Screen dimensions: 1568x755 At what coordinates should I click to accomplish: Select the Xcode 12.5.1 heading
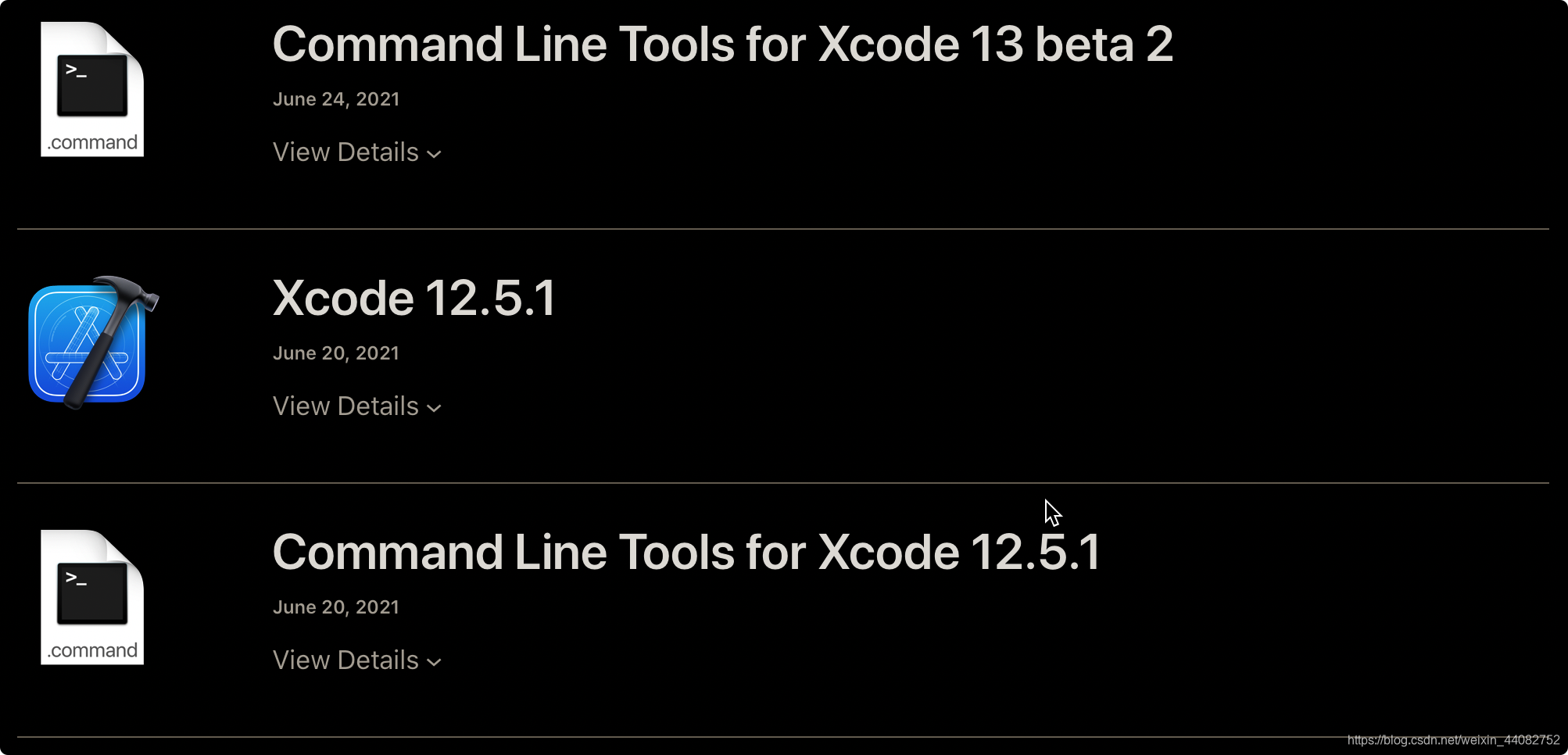pyautogui.click(x=413, y=298)
